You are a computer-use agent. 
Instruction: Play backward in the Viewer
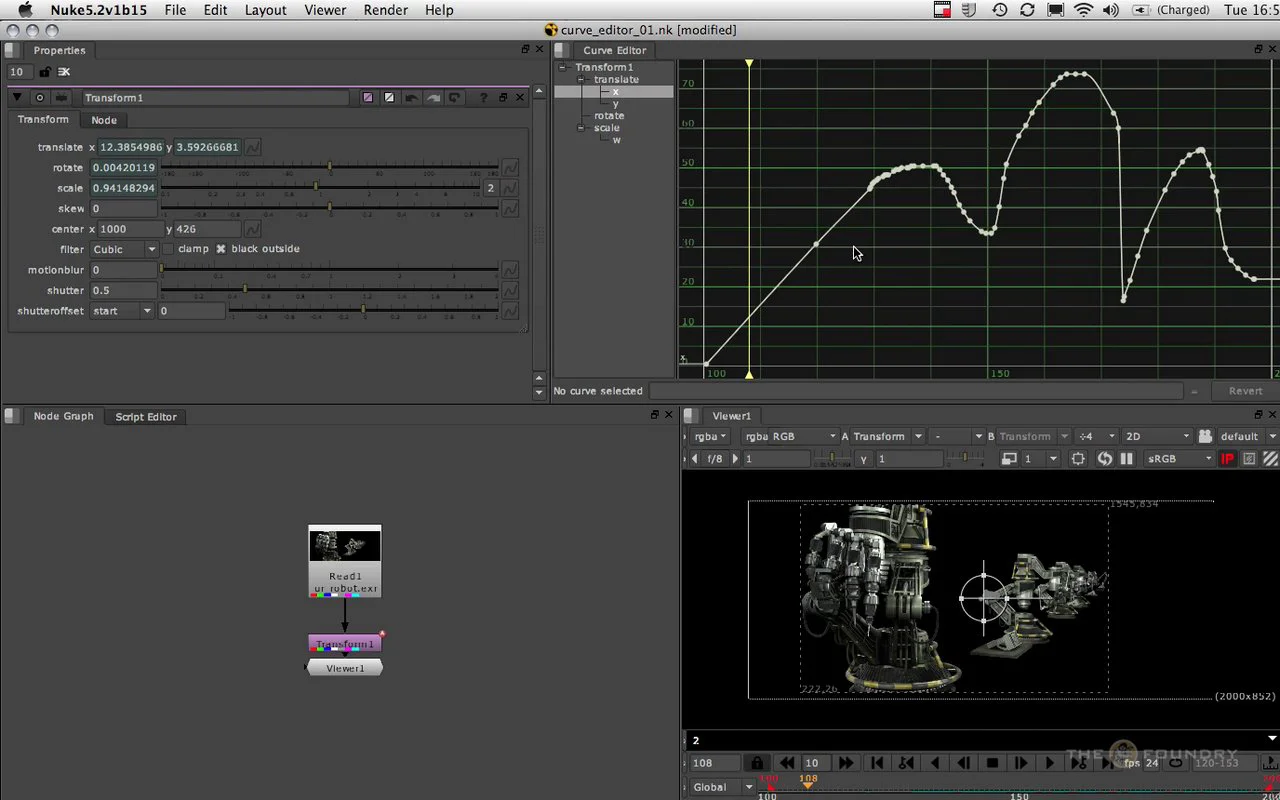click(x=934, y=763)
